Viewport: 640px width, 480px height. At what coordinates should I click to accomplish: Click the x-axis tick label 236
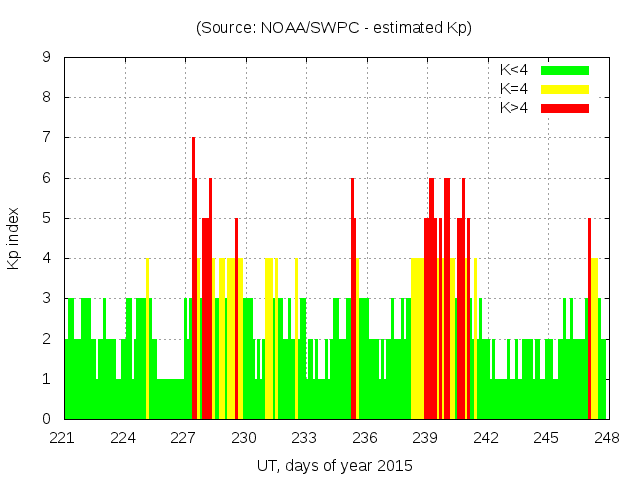(365, 437)
